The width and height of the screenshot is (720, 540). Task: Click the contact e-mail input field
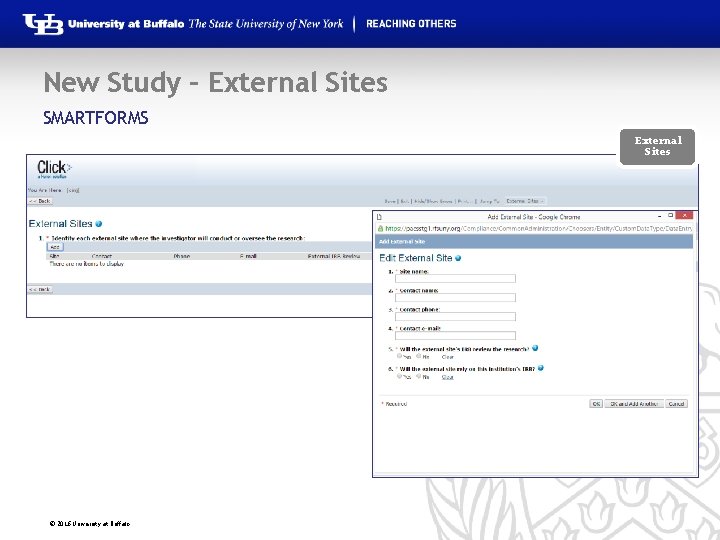455,336
